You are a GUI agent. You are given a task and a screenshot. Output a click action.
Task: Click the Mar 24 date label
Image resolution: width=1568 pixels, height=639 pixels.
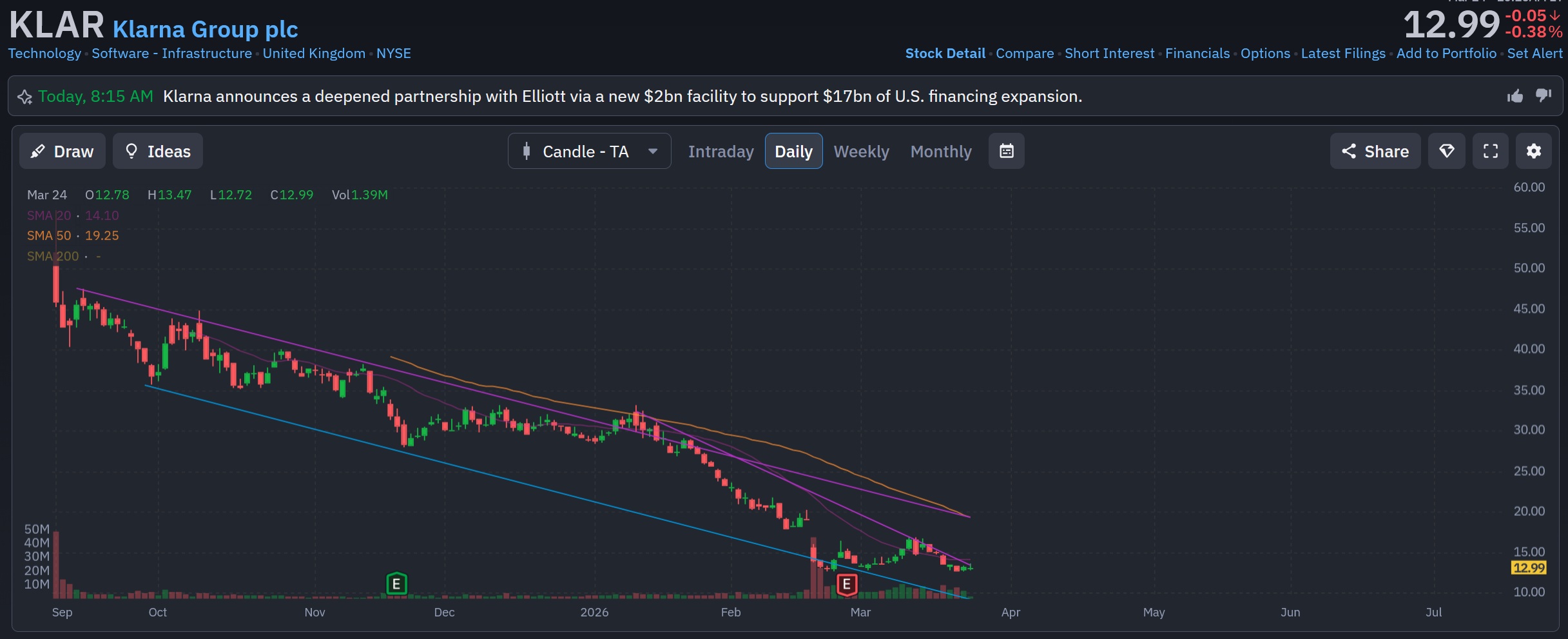(47, 195)
